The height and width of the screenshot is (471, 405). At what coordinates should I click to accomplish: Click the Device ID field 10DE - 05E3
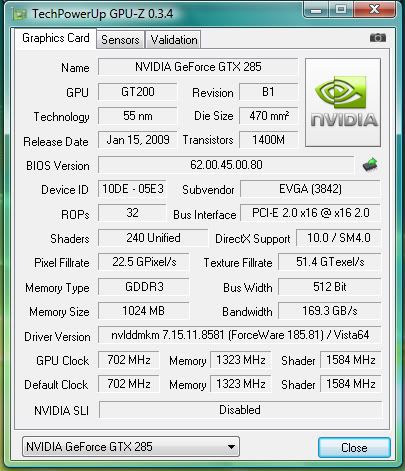132,189
